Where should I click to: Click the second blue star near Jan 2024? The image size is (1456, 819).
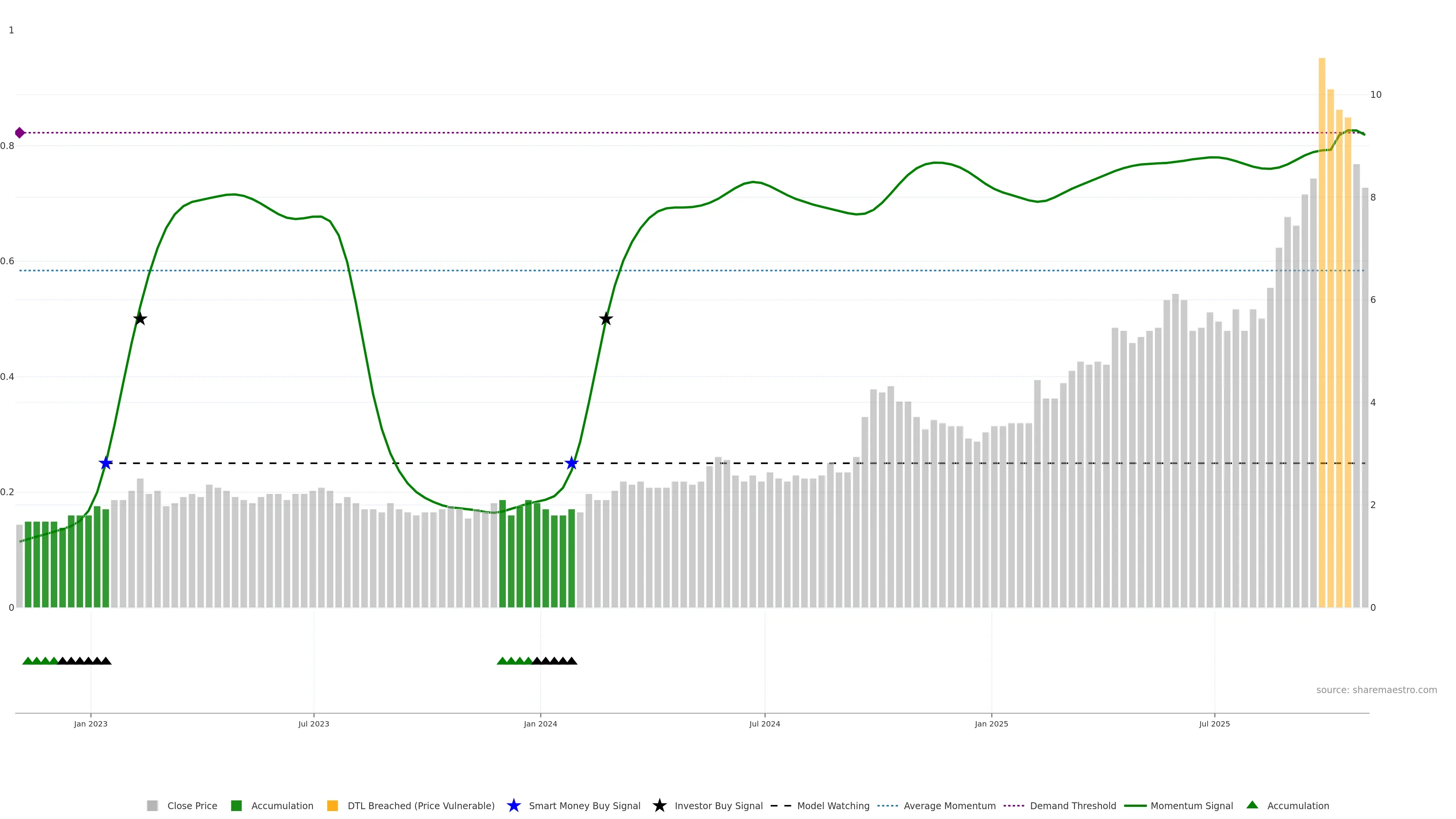coord(571,463)
